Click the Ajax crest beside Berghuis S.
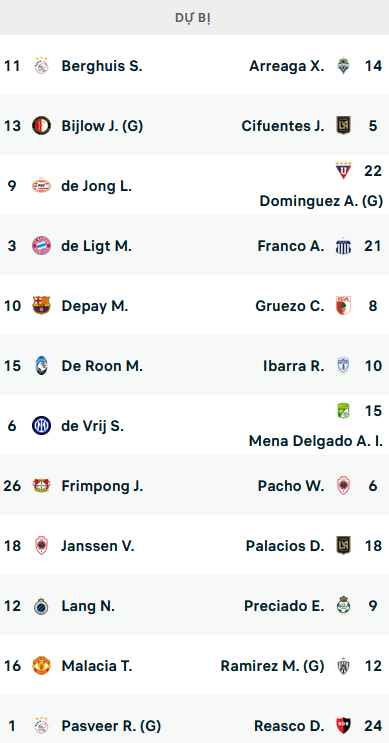The height and width of the screenshot is (743, 389). pyautogui.click(x=41, y=66)
